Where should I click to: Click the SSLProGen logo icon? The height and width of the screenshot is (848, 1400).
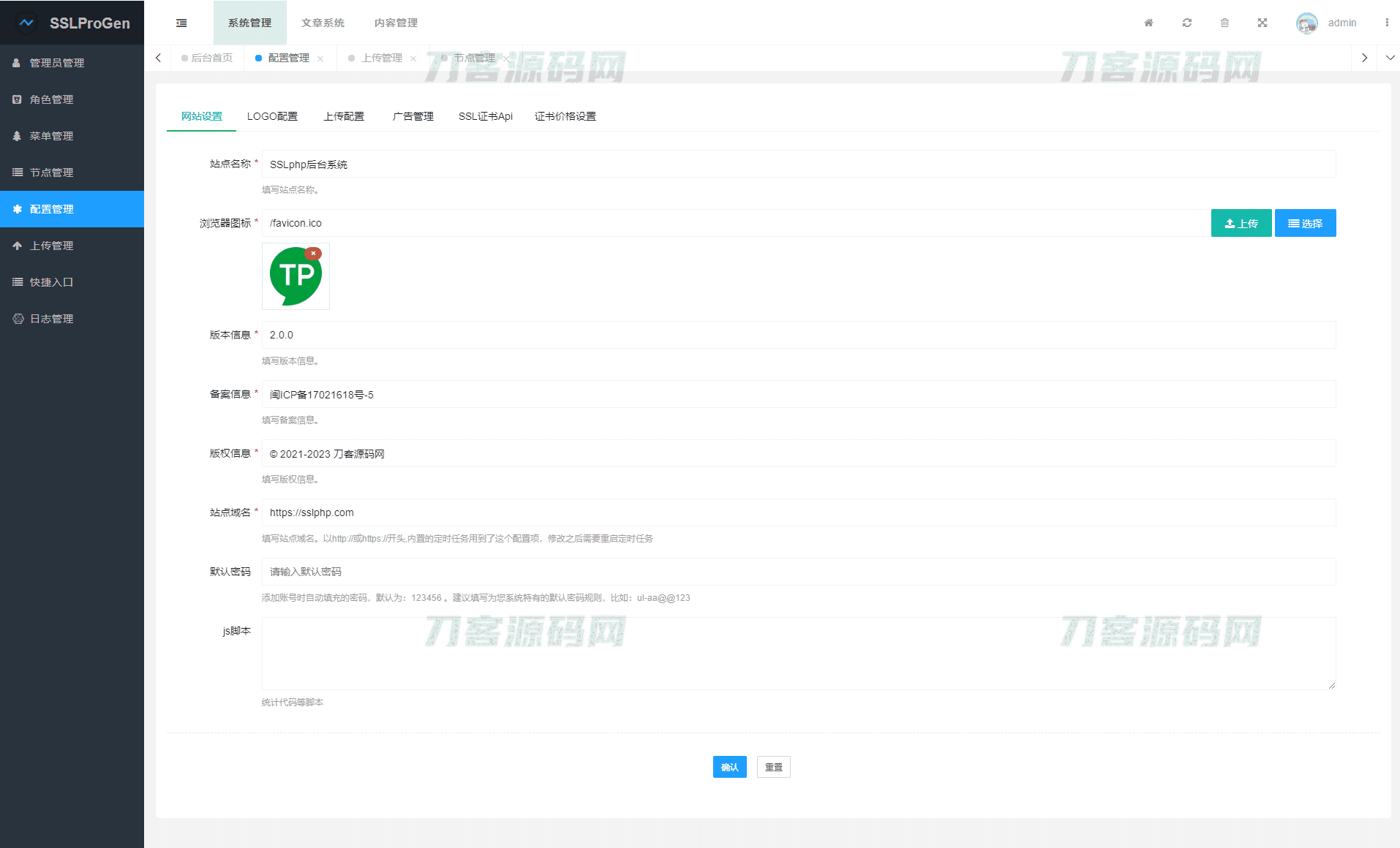tap(26, 23)
